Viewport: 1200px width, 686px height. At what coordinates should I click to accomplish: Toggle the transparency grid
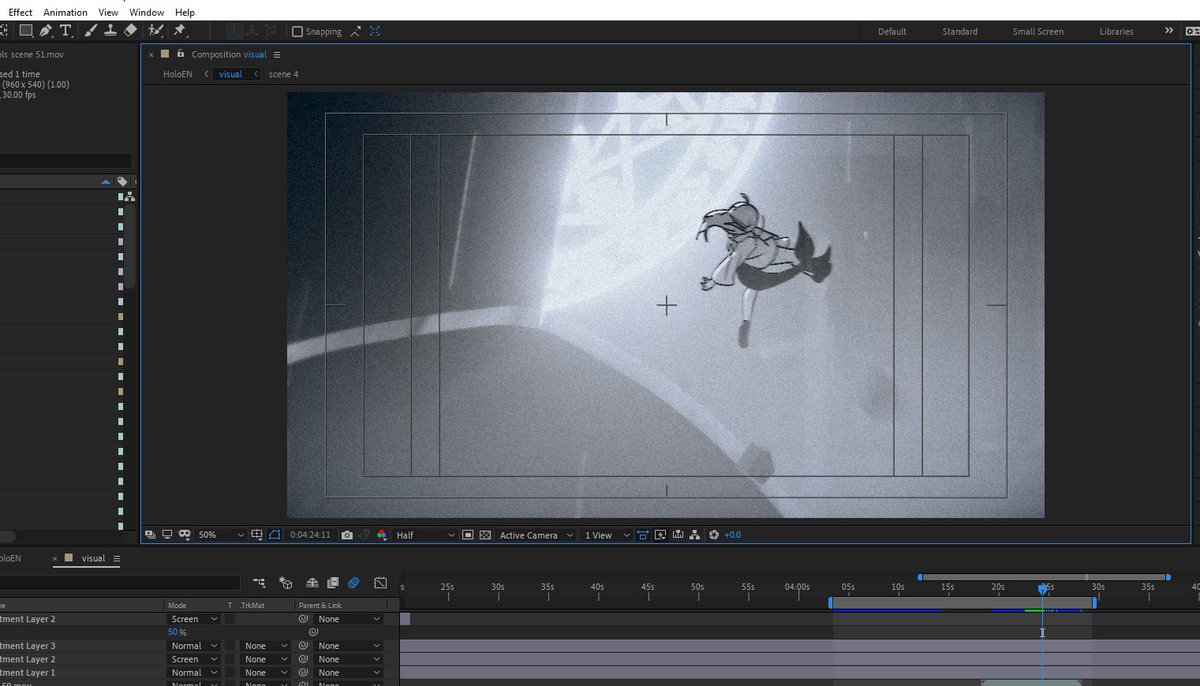click(485, 535)
